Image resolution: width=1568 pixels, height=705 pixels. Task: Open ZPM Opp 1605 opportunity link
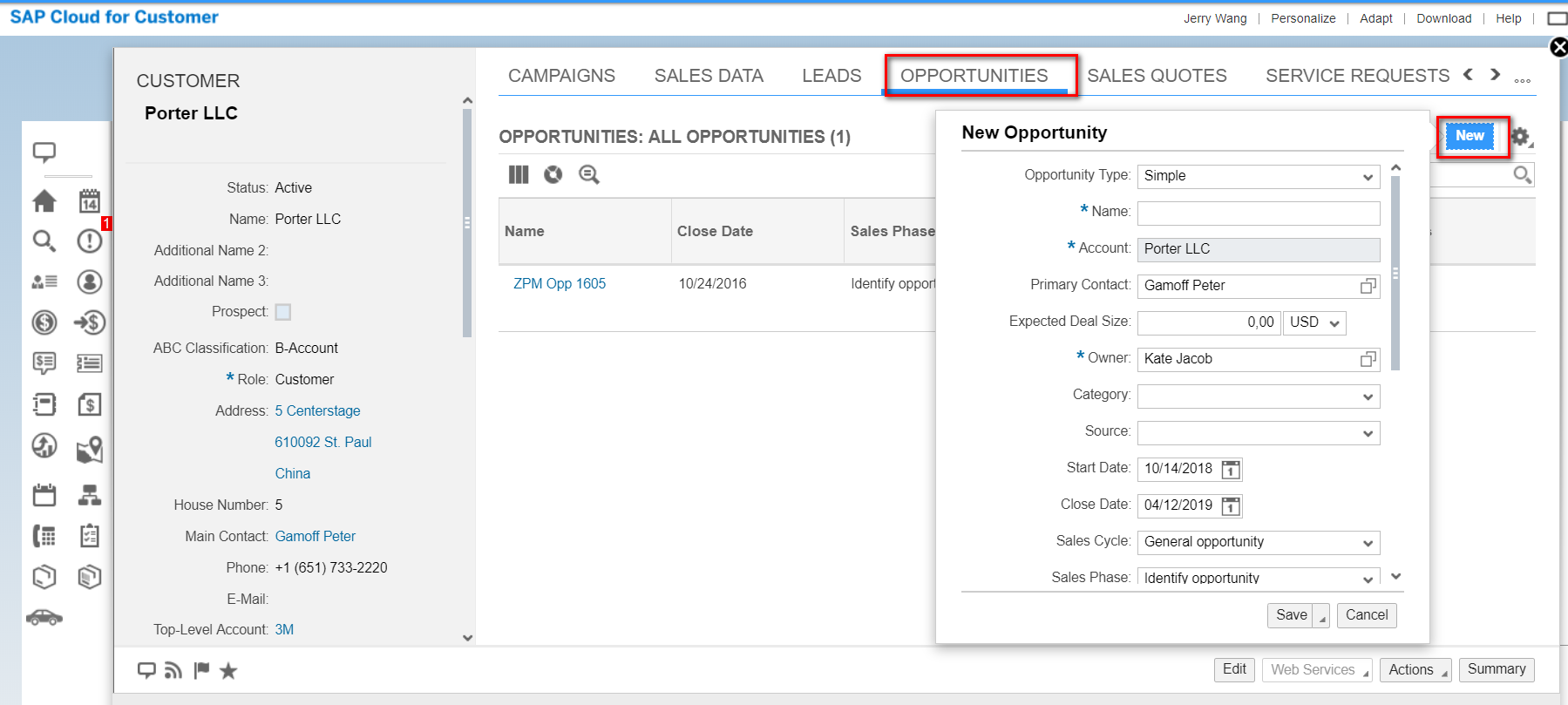[x=560, y=283]
